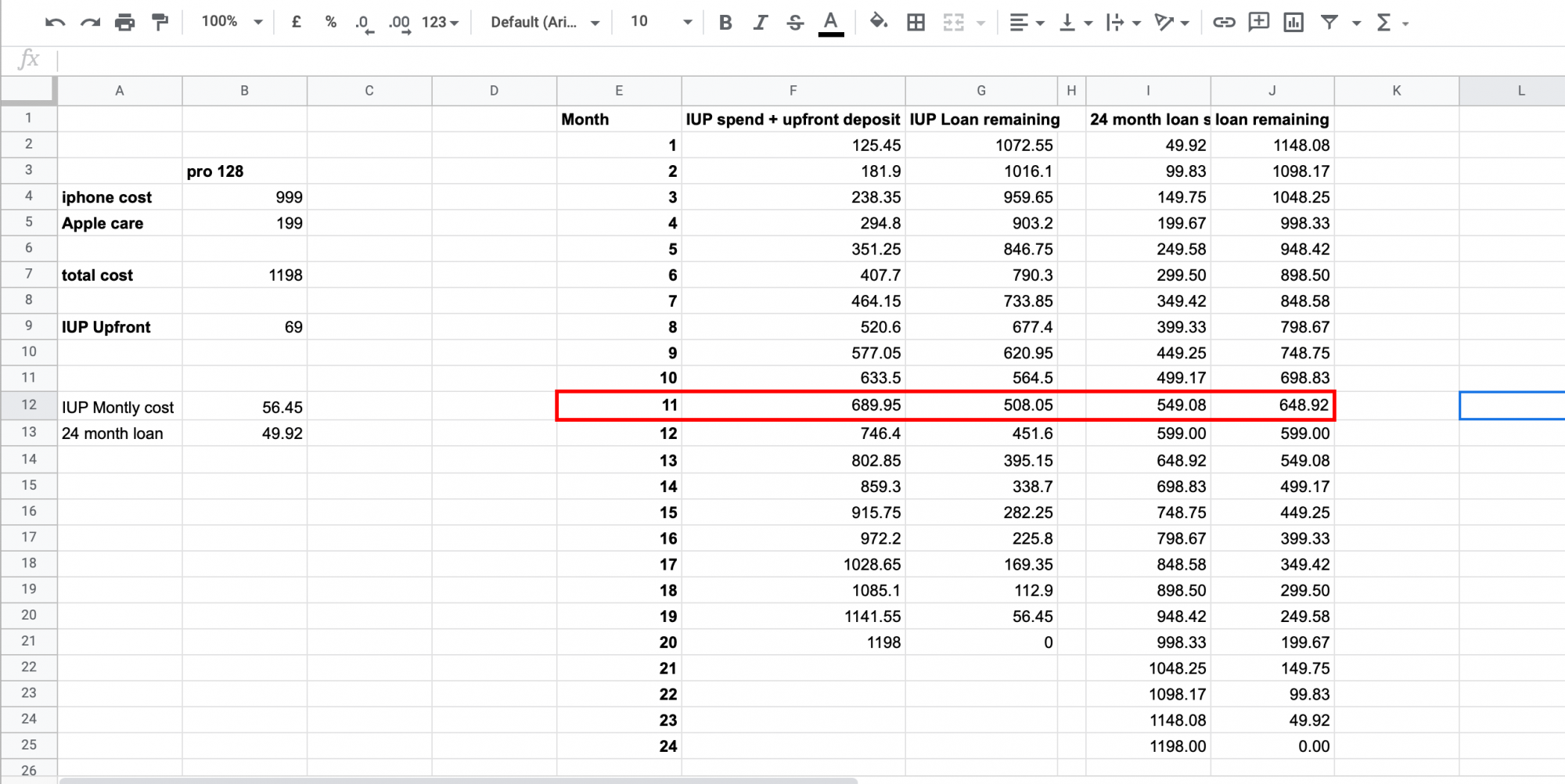Decrease decimal places
This screenshot has height=784, width=1565.
(364, 23)
